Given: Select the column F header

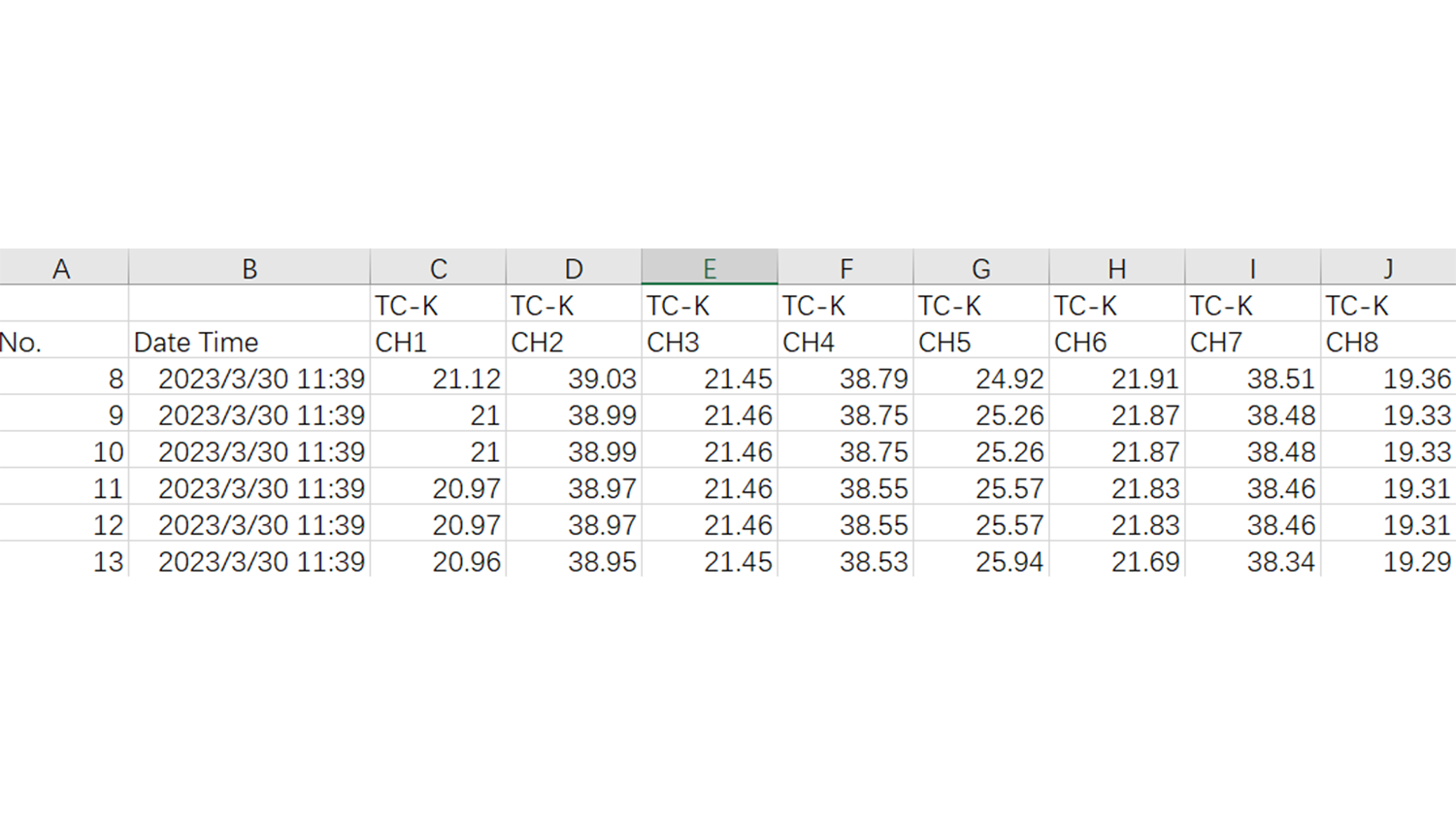Looking at the screenshot, I should [845, 268].
